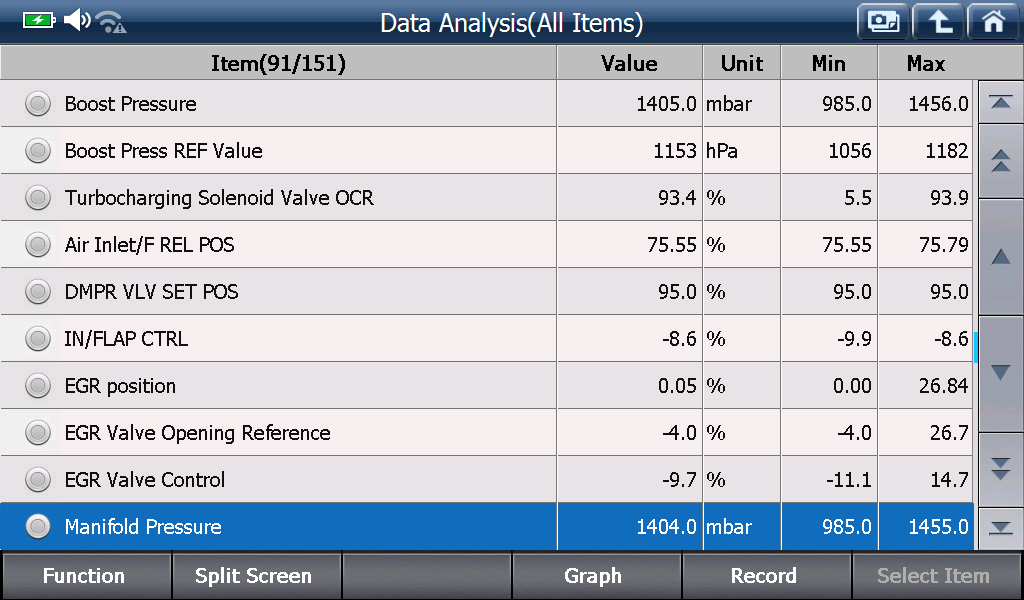
Task: Select the IN/FLAP CTRL radio button
Action: tap(38, 339)
